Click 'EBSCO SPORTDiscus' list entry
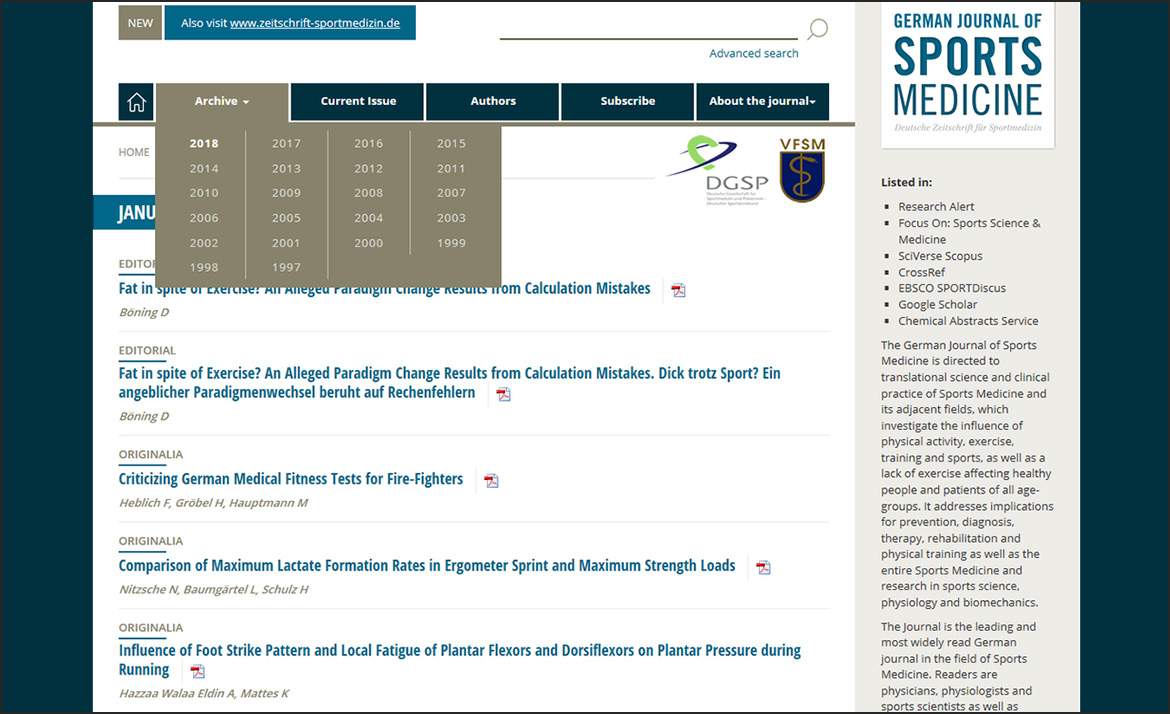1170x714 pixels. click(952, 288)
